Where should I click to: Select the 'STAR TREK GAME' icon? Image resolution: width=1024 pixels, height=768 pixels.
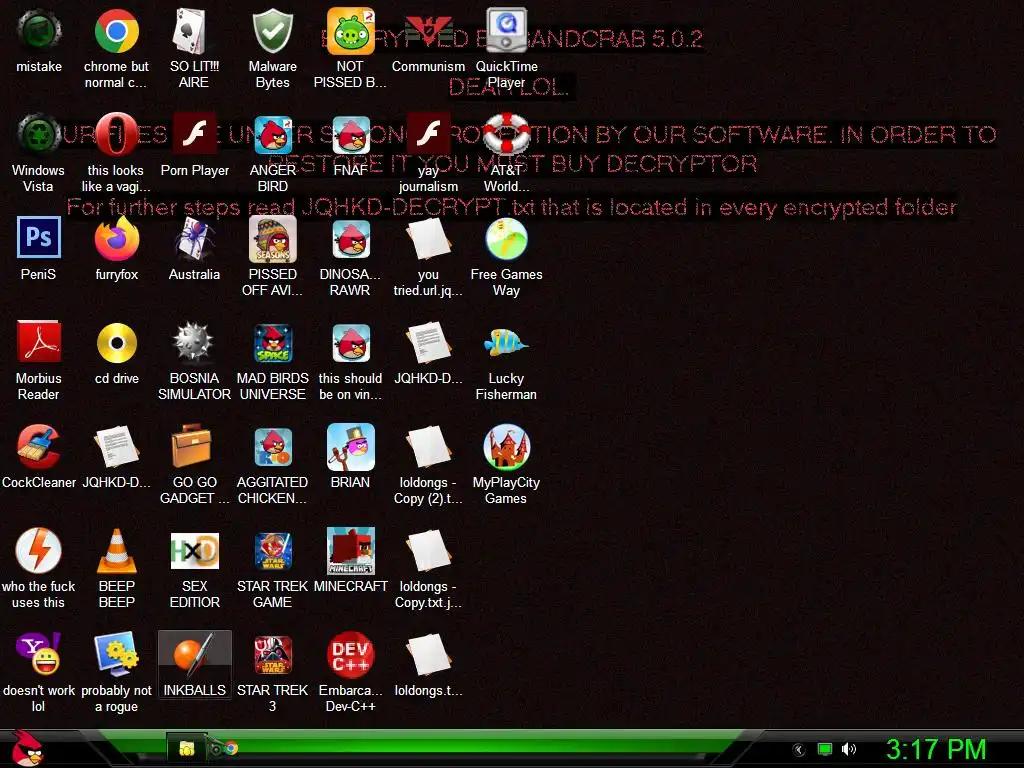272,551
